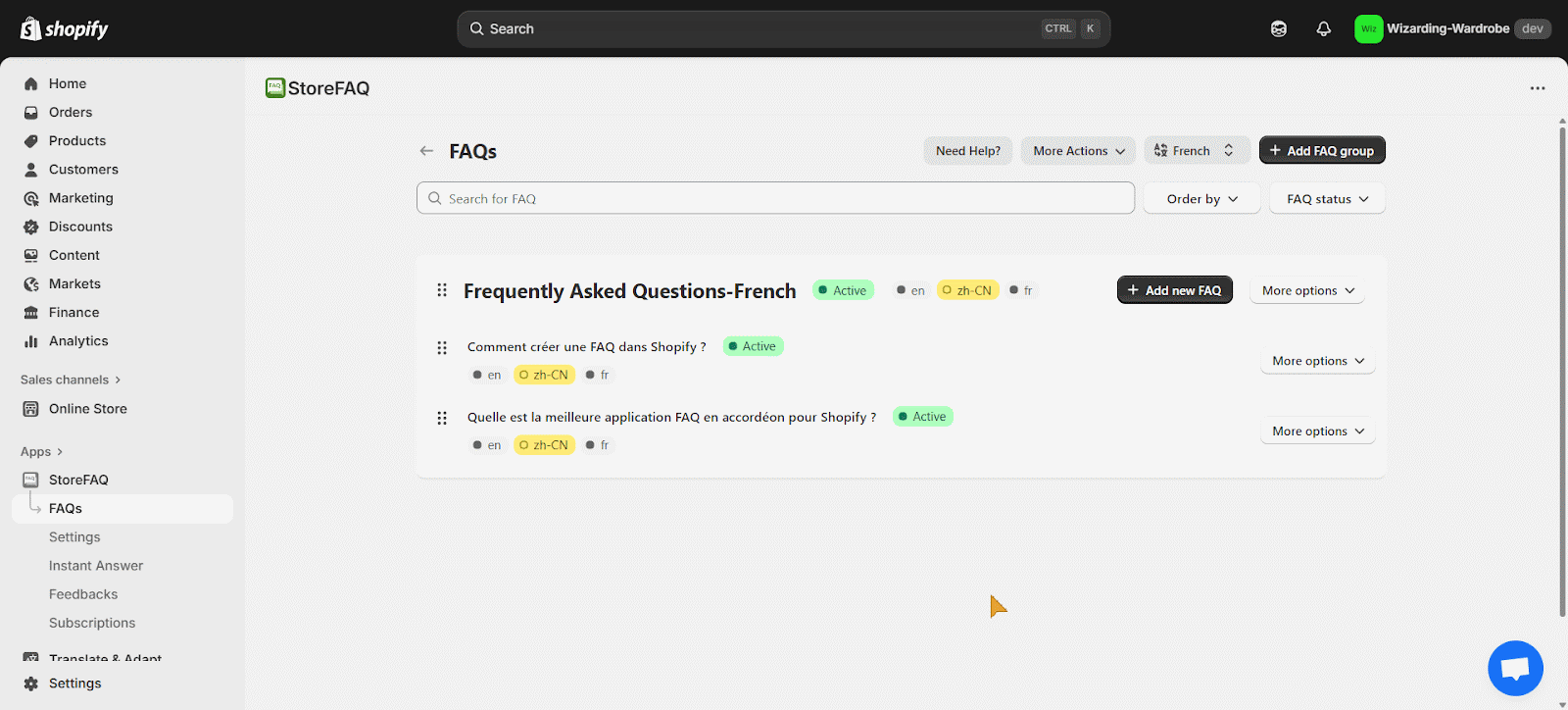Click the Need Help? link
The image size is (1568, 710).
pyautogui.click(x=967, y=150)
